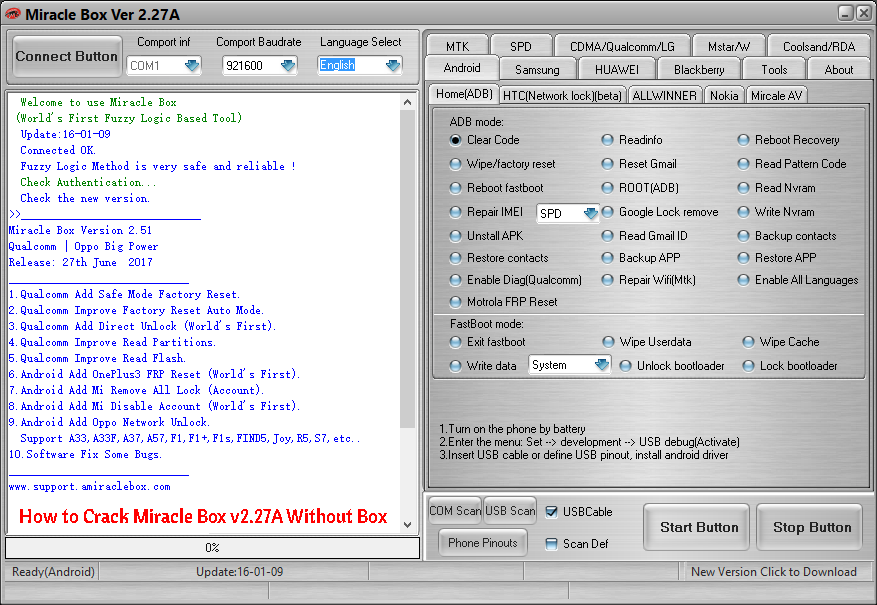This screenshot has height=605, width=877.
Task: Select Unstall APK option
Action: pos(455,236)
